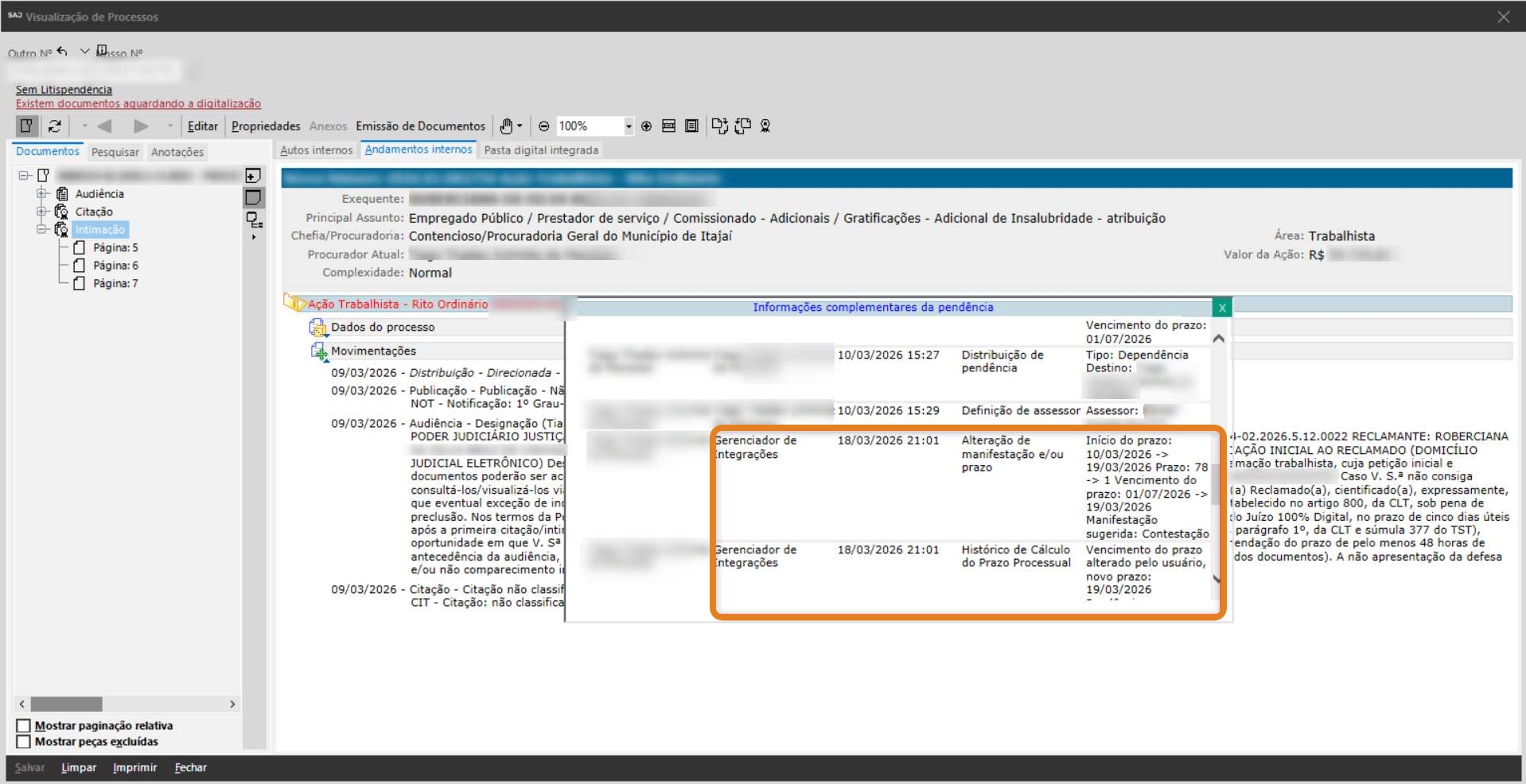Click the zoom in plus icon

[646, 126]
